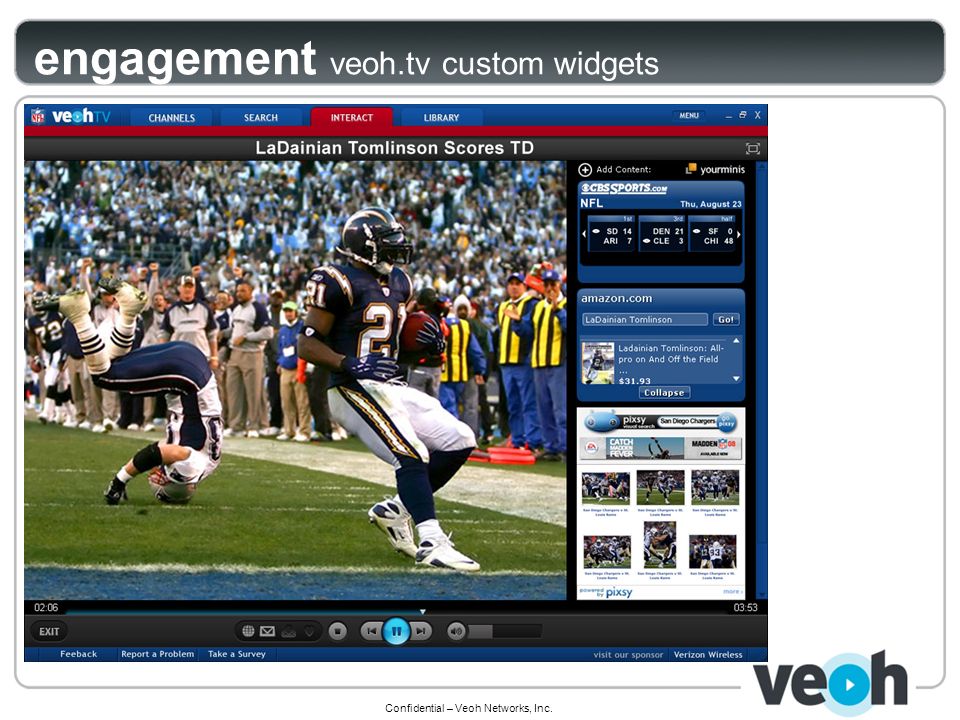The image size is (960, 720).
Task: Click the dimmed download icon beside the envelope
Action: click(288, 631)
